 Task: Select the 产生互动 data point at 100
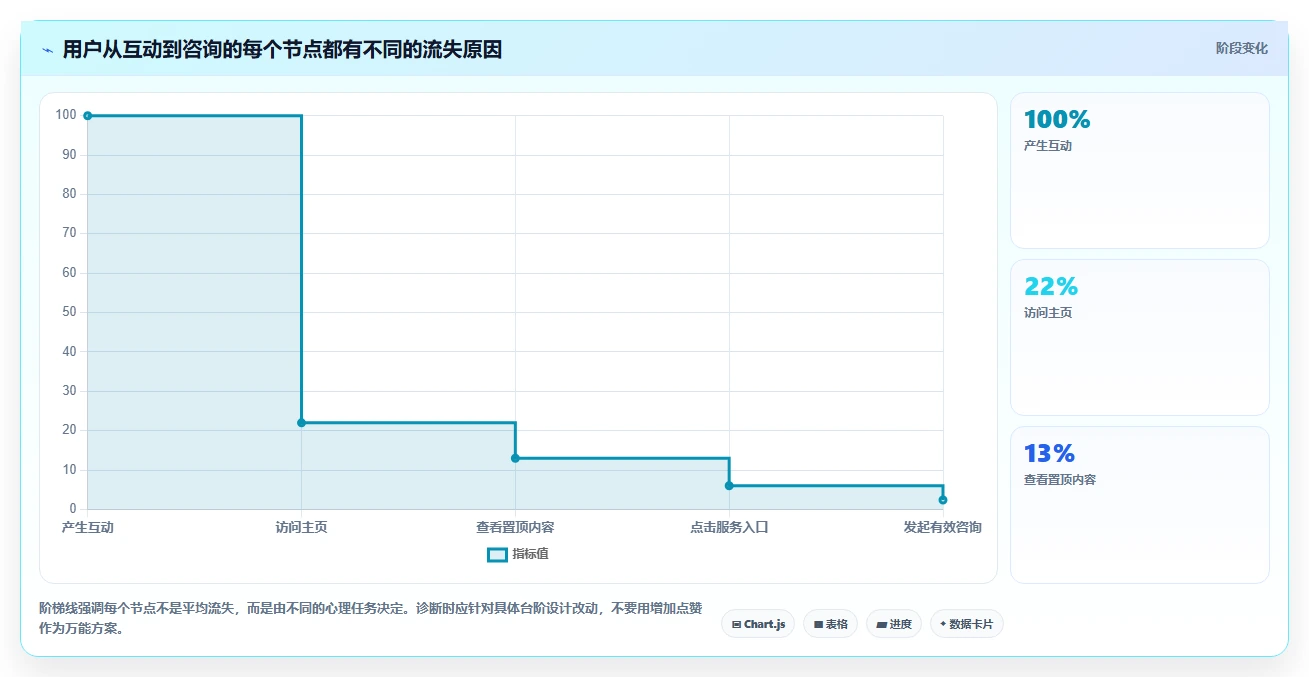pyautogui.click(x=88, y=116)
